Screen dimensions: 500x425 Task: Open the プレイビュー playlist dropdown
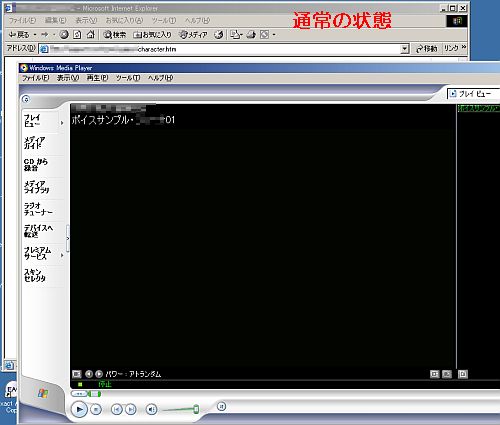click(473, 94)
